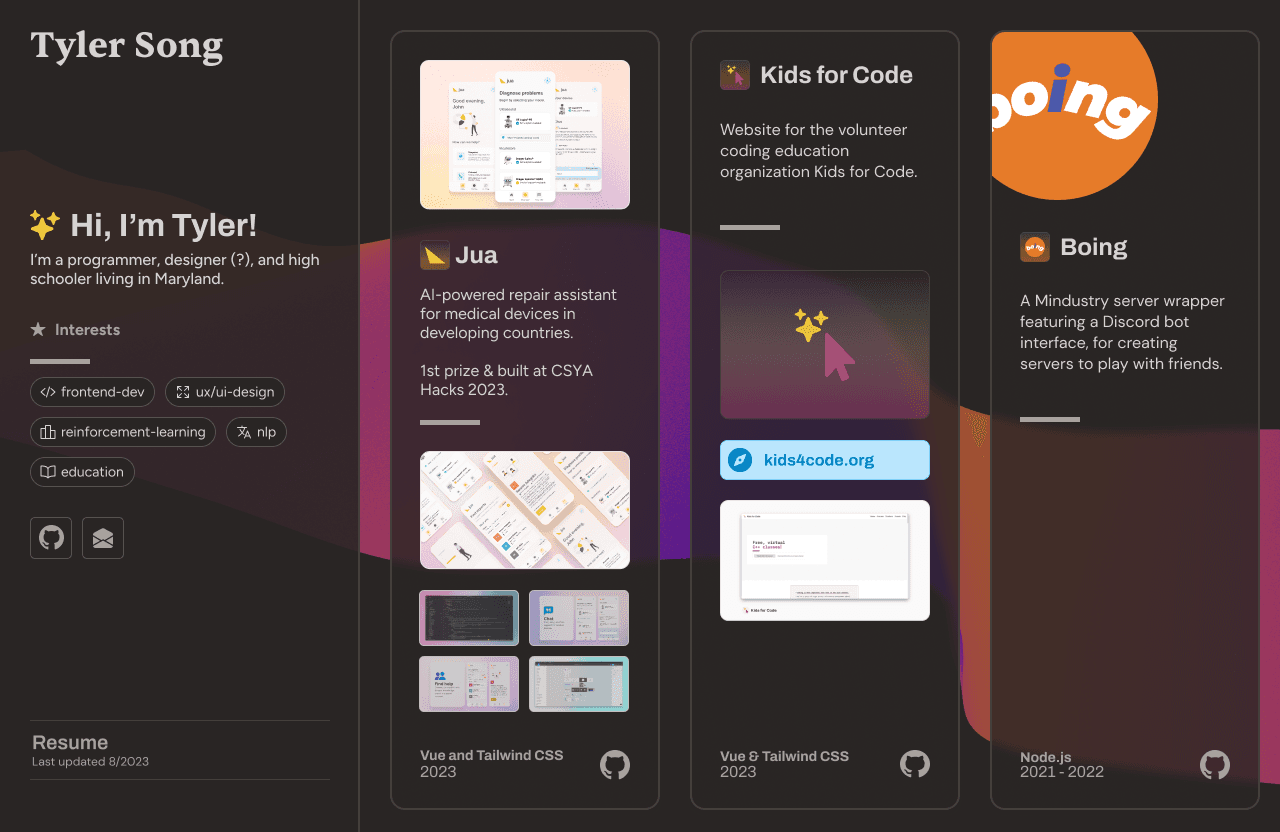
Task: Click the bar chart icon in reinforcement-learning tag
Action: pyautogui.click(x=47, y=432)
